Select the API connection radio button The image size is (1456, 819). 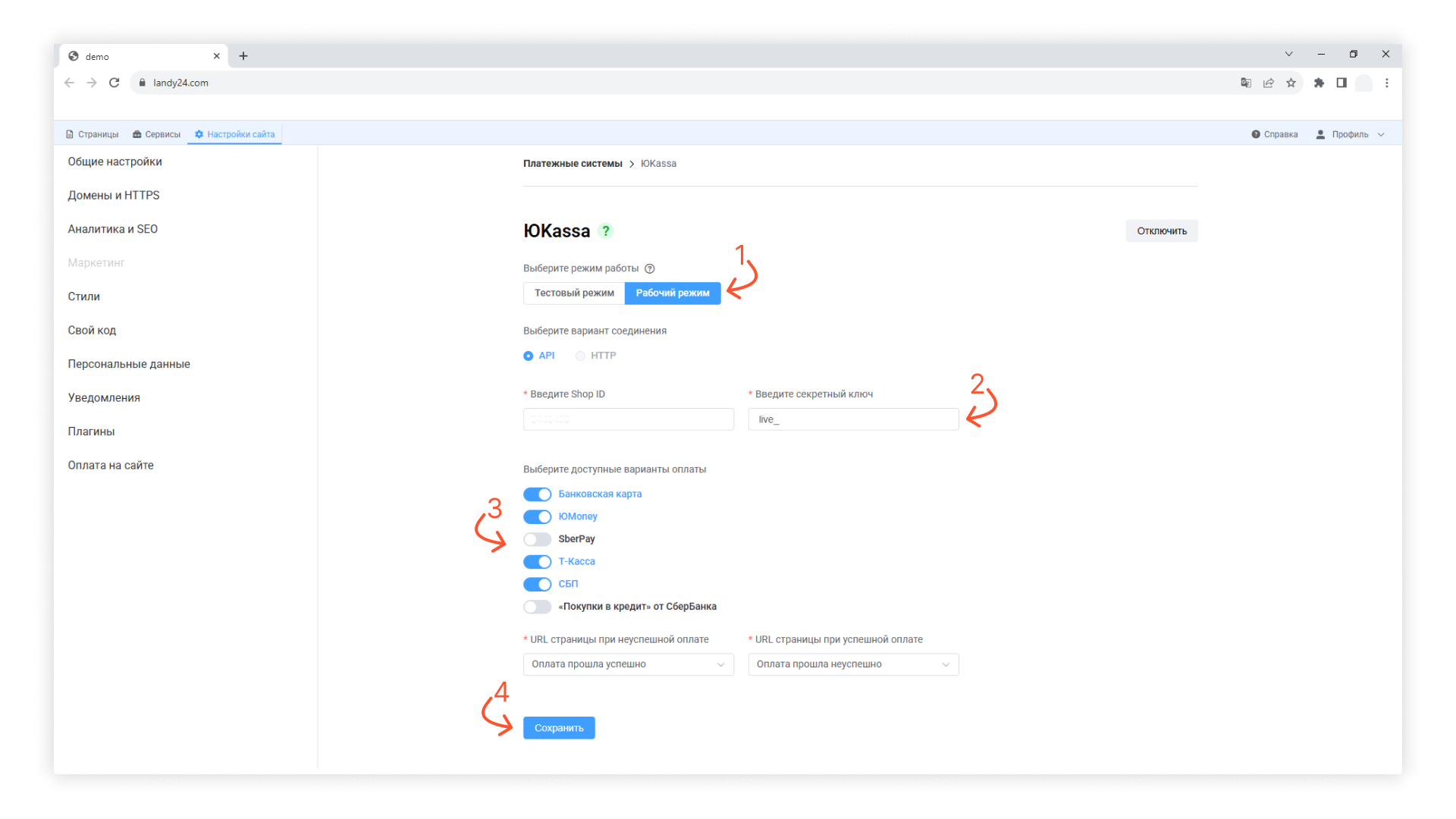click(529, 356)
